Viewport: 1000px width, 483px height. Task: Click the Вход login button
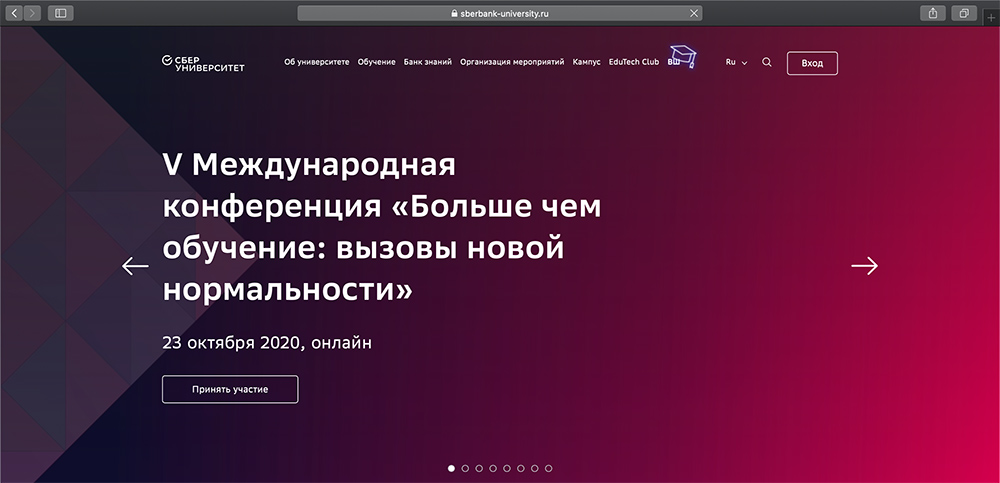point(812,63)
